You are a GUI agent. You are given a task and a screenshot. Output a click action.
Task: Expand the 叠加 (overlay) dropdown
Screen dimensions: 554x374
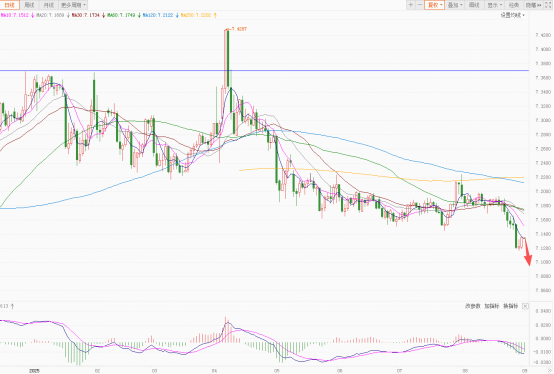point(455,5)
